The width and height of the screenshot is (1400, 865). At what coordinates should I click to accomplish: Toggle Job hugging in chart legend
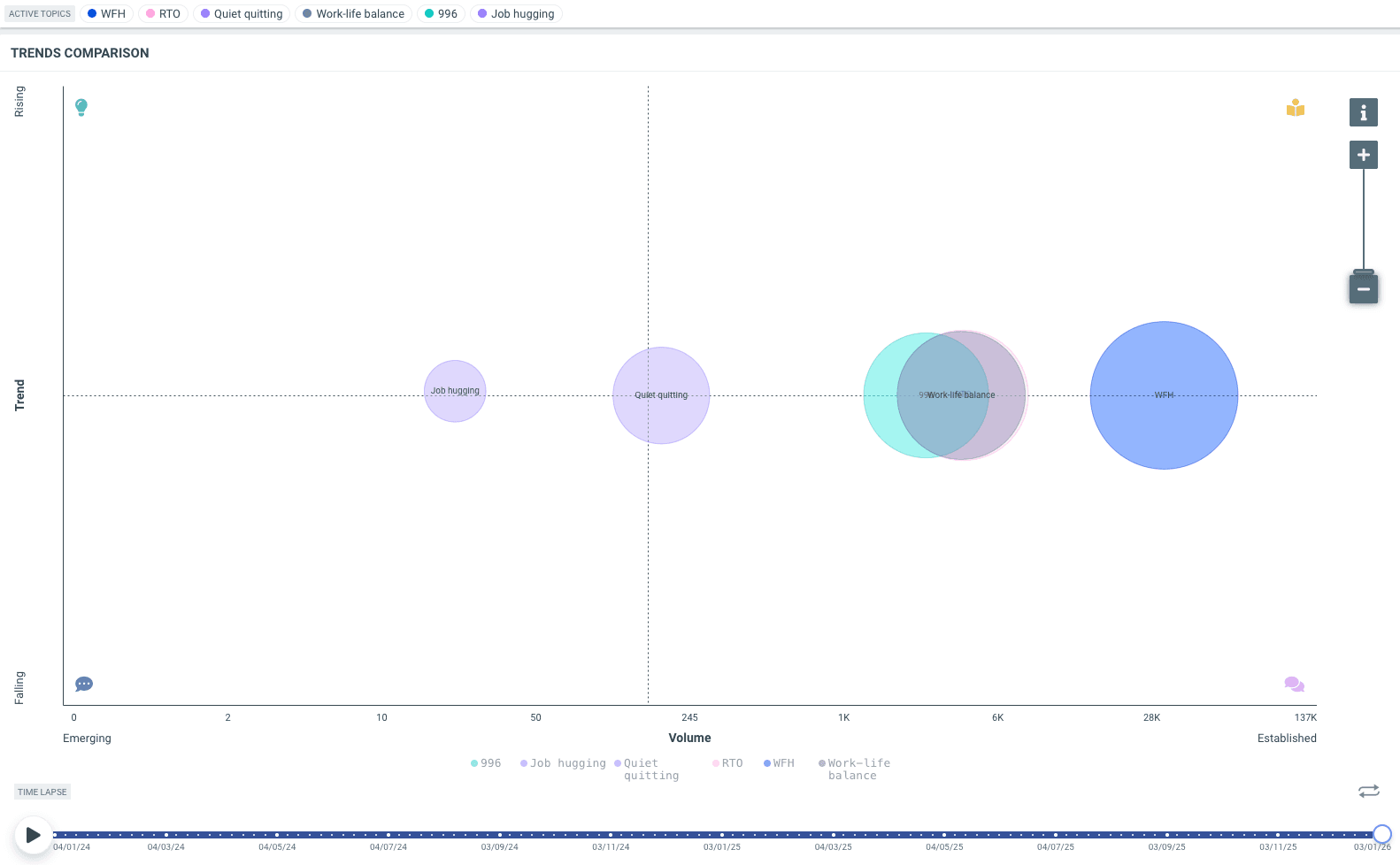tap(563, 763)
